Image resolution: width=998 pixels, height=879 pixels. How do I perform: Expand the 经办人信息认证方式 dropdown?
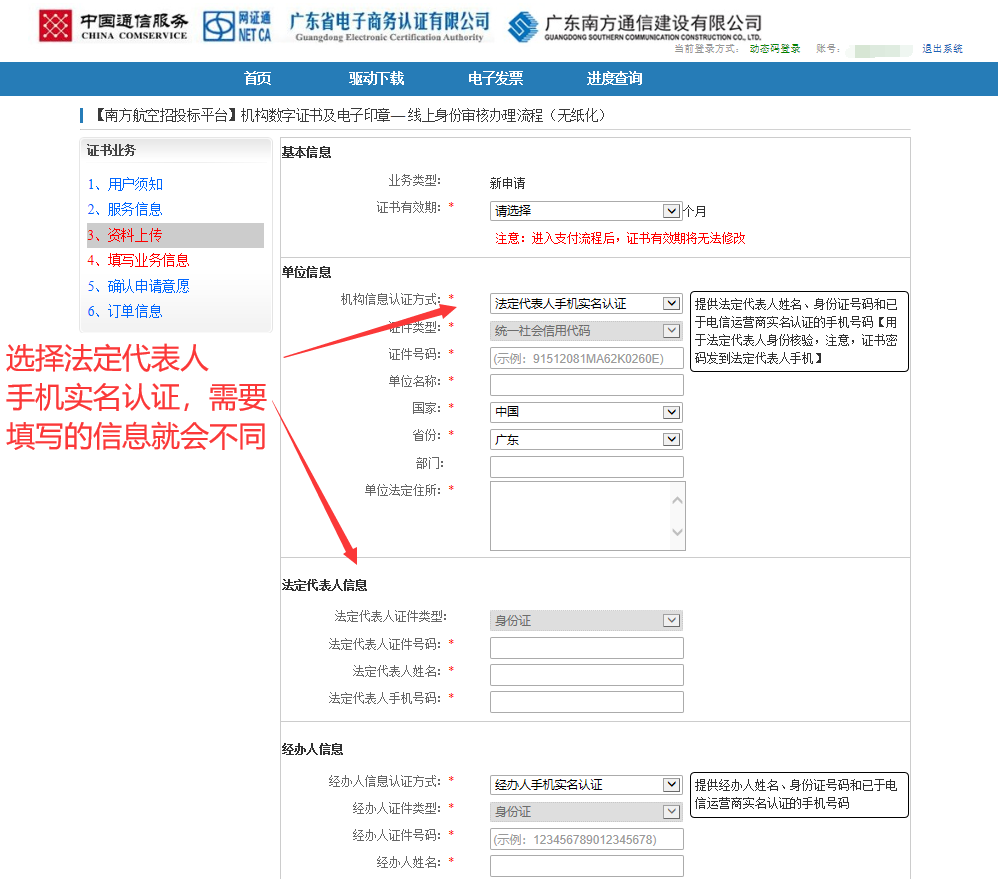(x=585, y=785)
